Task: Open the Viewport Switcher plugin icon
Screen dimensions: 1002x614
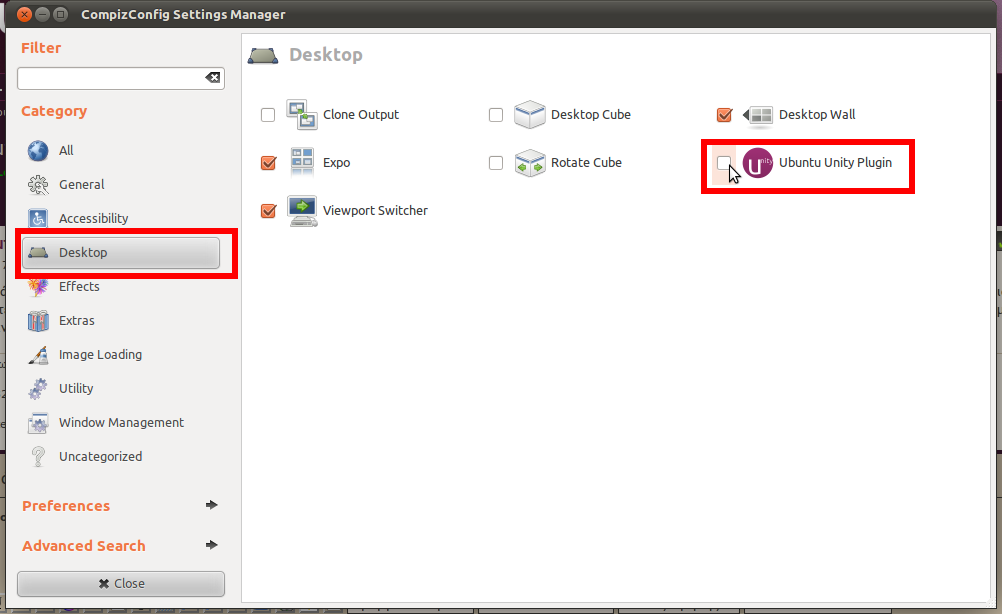Action: (302, 210)
